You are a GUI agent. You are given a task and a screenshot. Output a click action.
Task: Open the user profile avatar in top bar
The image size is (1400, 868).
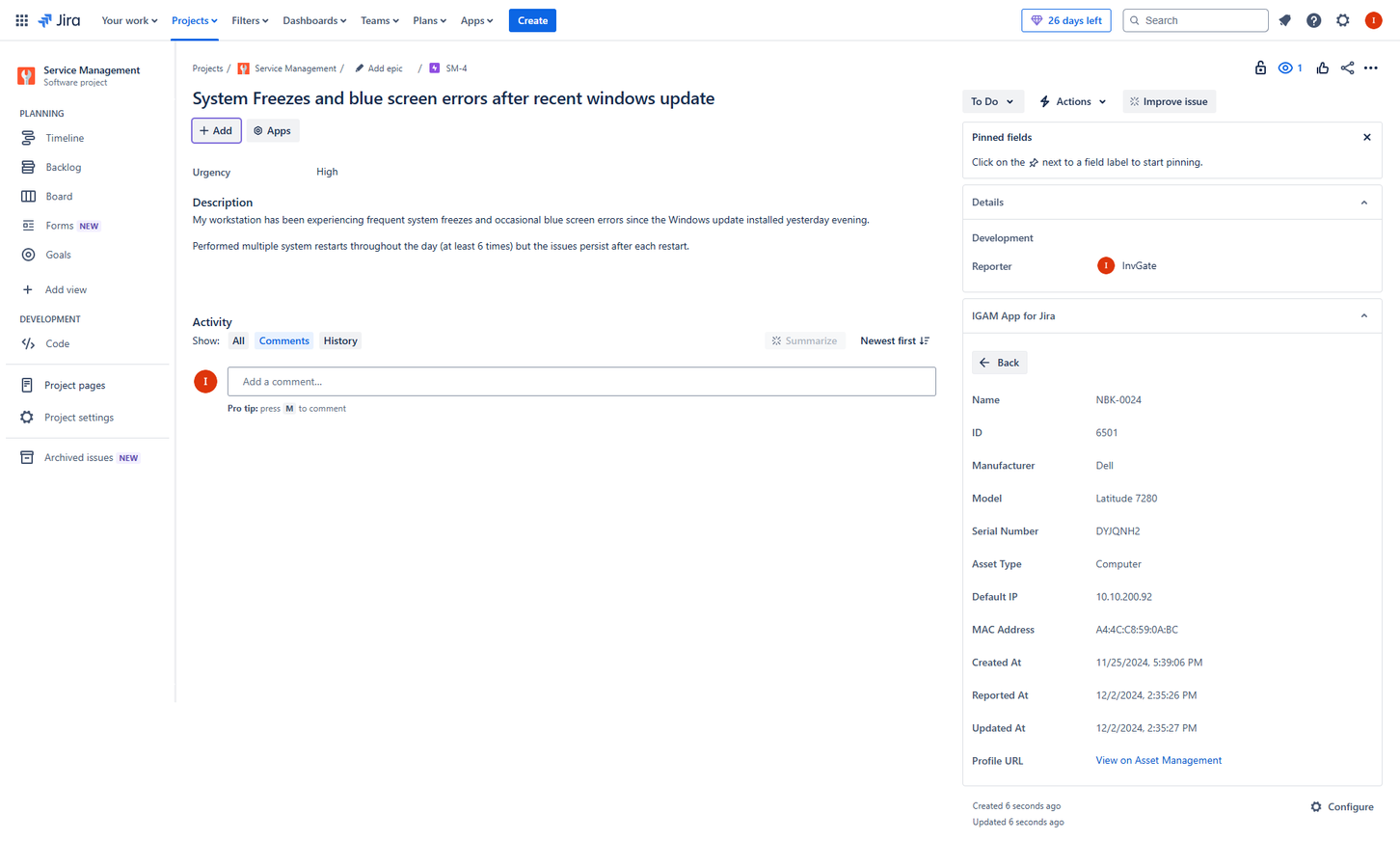[x=1374, y=20]
